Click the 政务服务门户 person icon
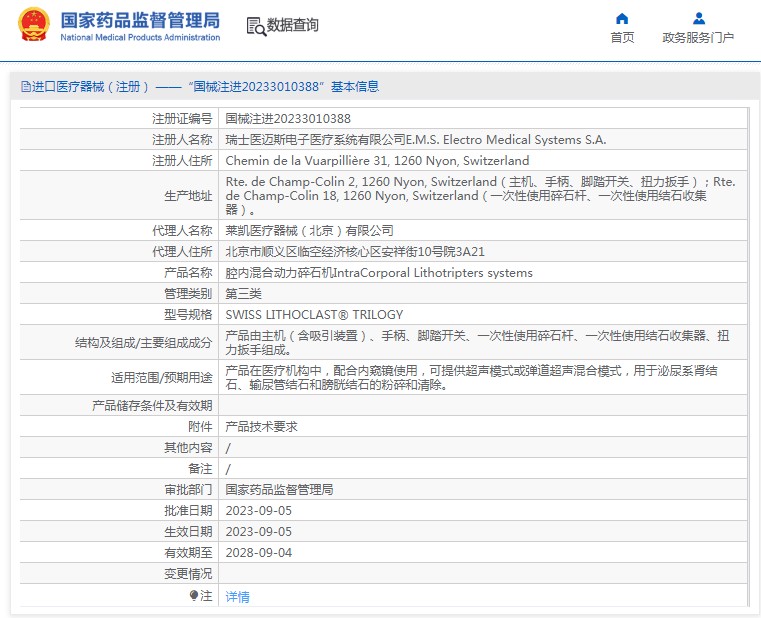 pyautogui.click(x=698, y=18)
